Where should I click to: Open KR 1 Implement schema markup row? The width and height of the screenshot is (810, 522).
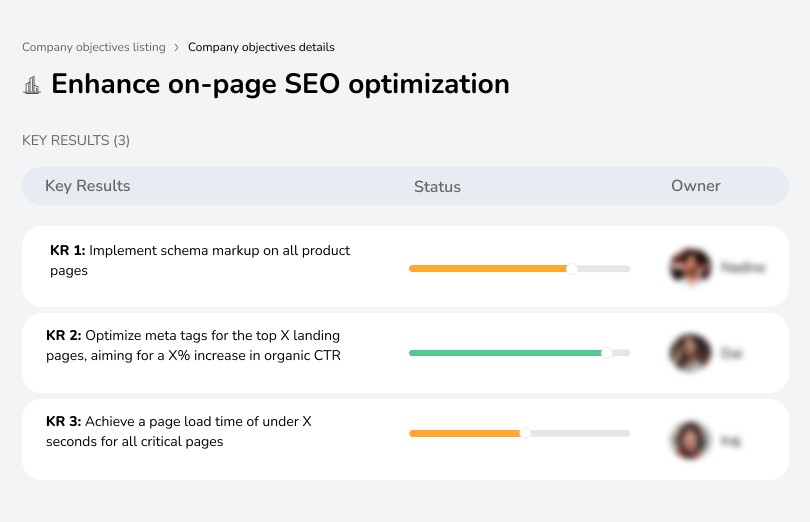(405, 266)
